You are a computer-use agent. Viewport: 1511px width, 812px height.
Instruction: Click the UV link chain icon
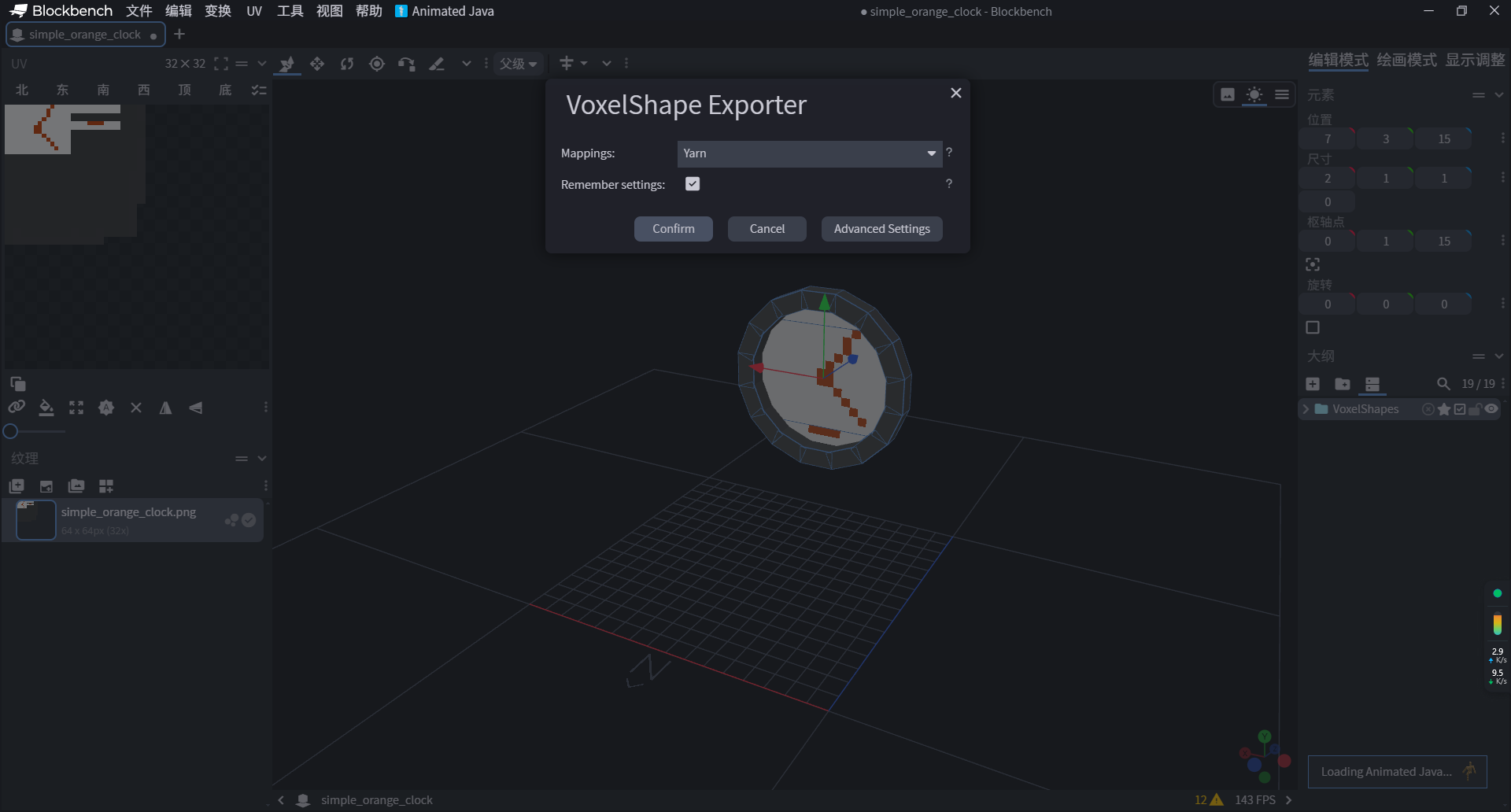click(17, 408)
